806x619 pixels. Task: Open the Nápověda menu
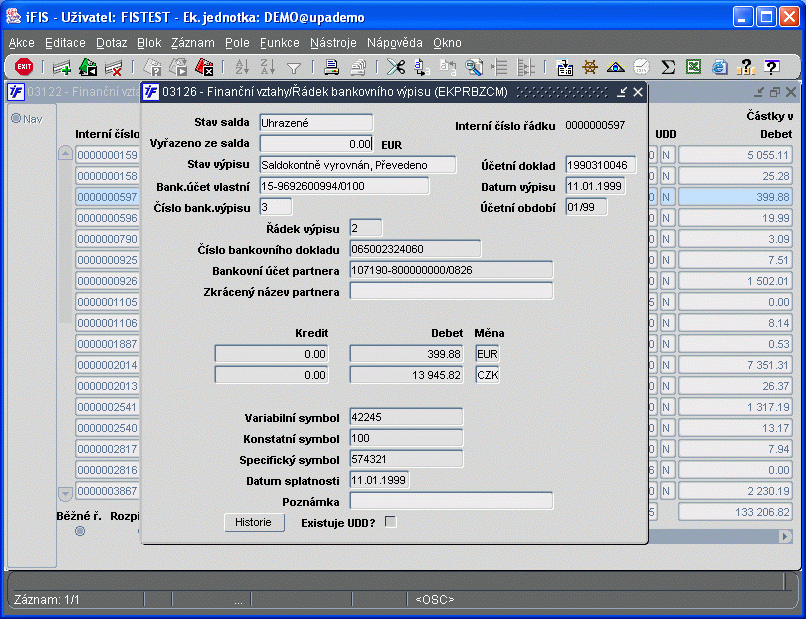[x=395, y=43]
